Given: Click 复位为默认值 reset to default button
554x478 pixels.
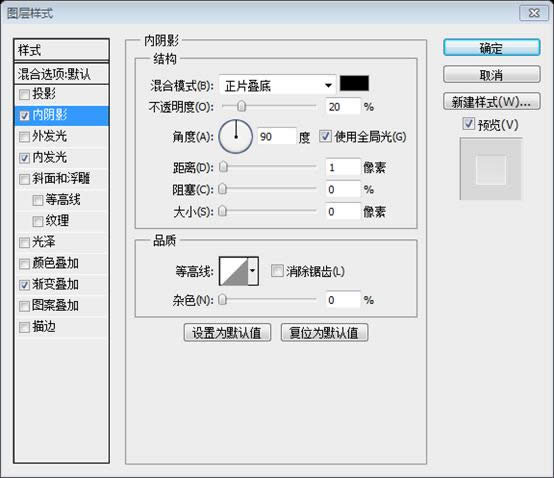Looking at the screenshot, I should point(324,332).
